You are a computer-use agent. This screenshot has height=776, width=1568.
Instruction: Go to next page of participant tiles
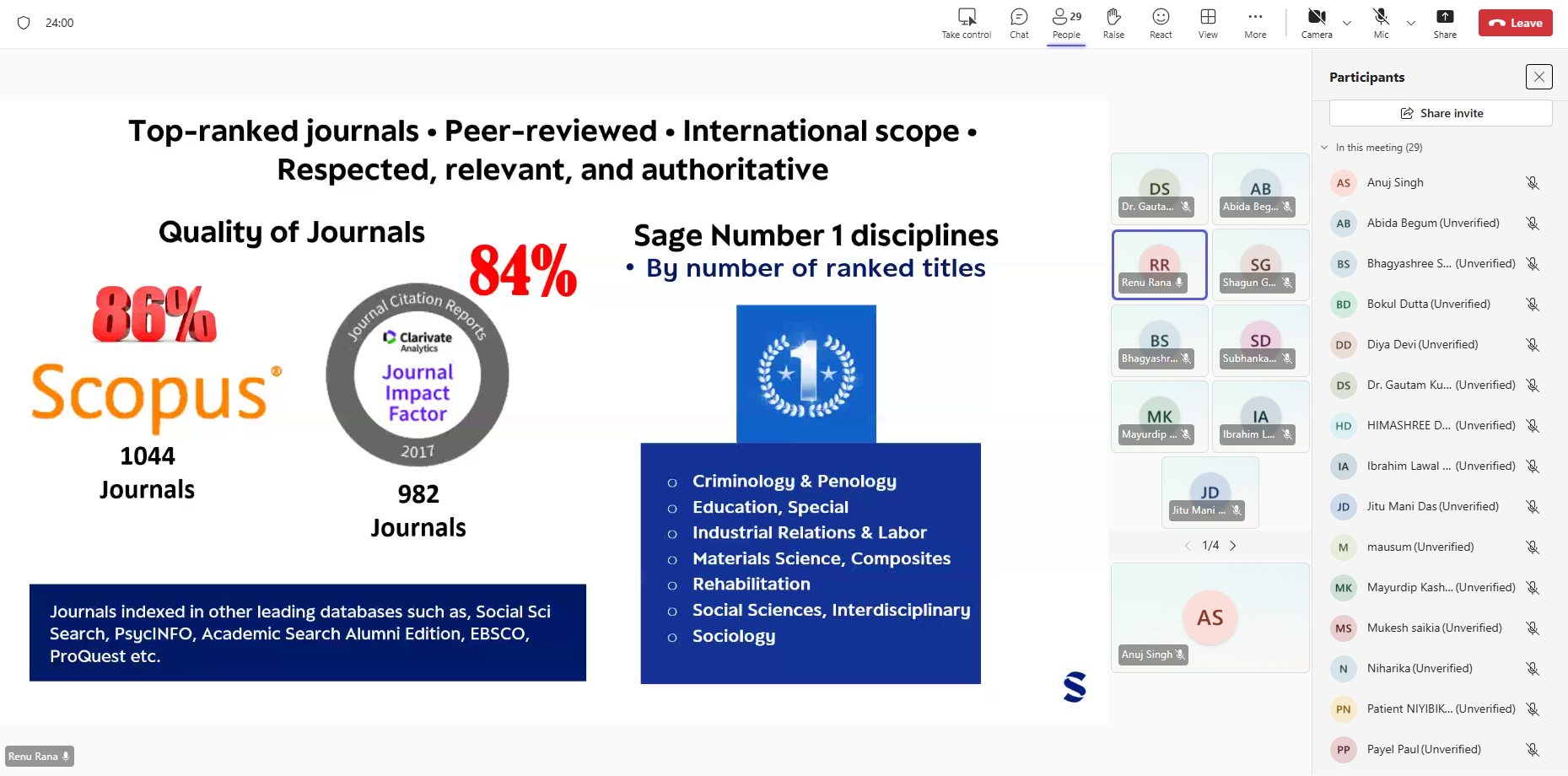pos(1233,546)
